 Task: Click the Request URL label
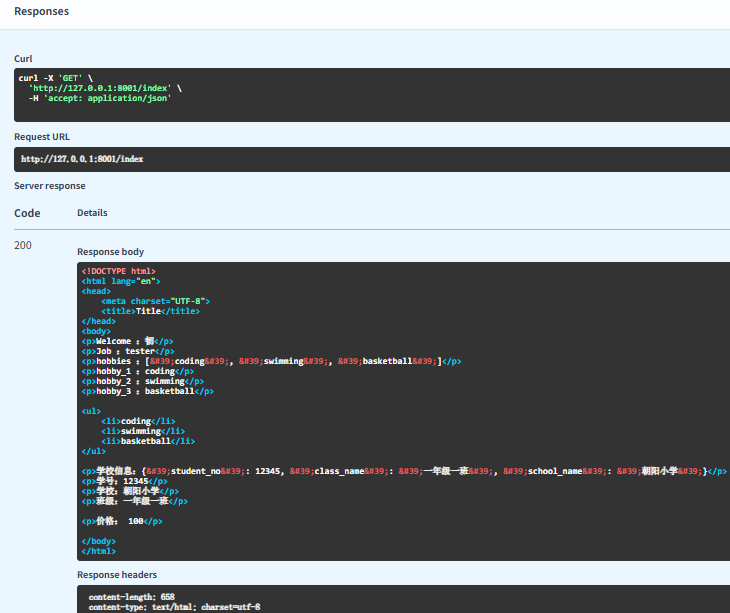pos(42,137)
